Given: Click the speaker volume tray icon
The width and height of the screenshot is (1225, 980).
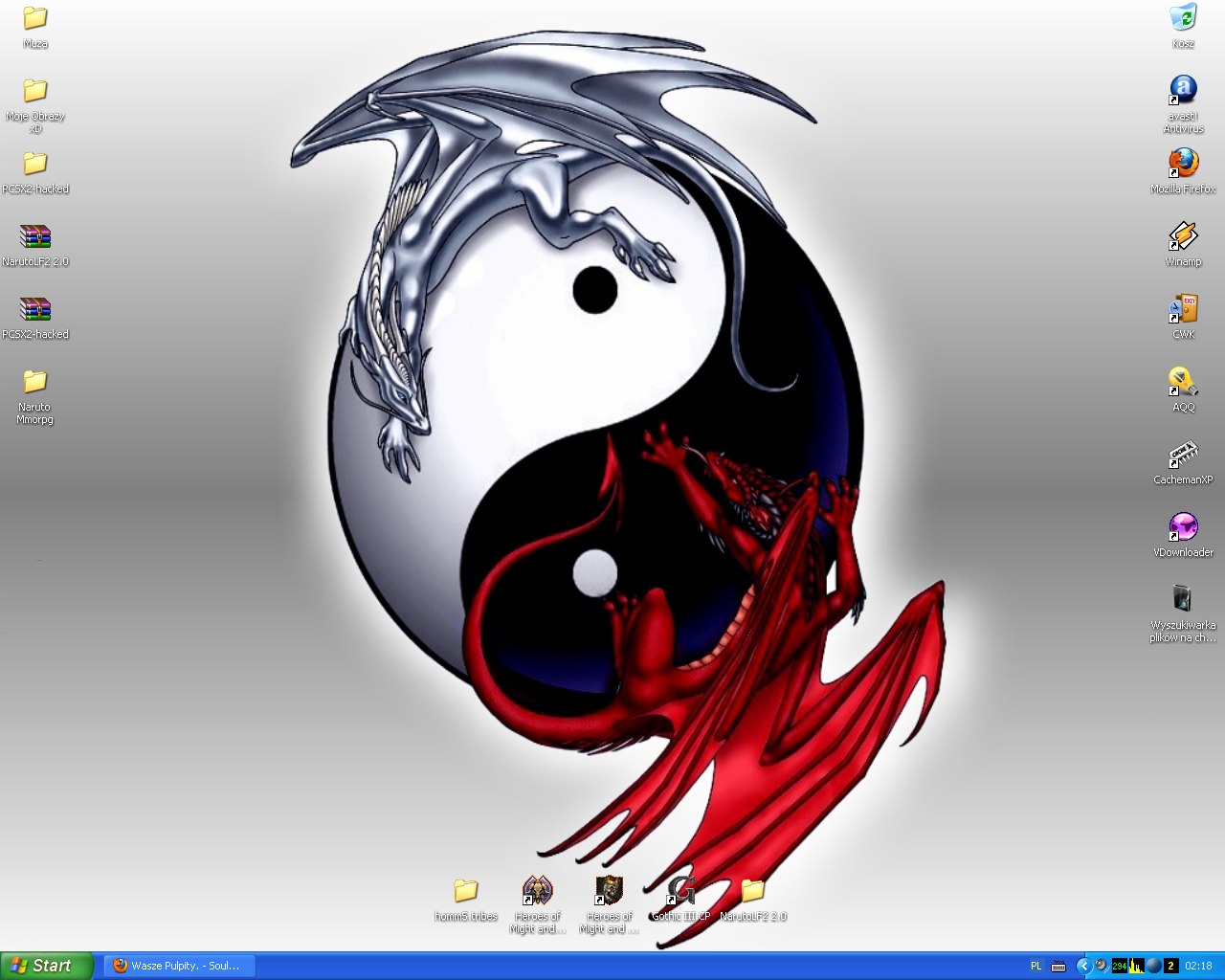Looking at the screenshot, I should (x=1102, y=966).
